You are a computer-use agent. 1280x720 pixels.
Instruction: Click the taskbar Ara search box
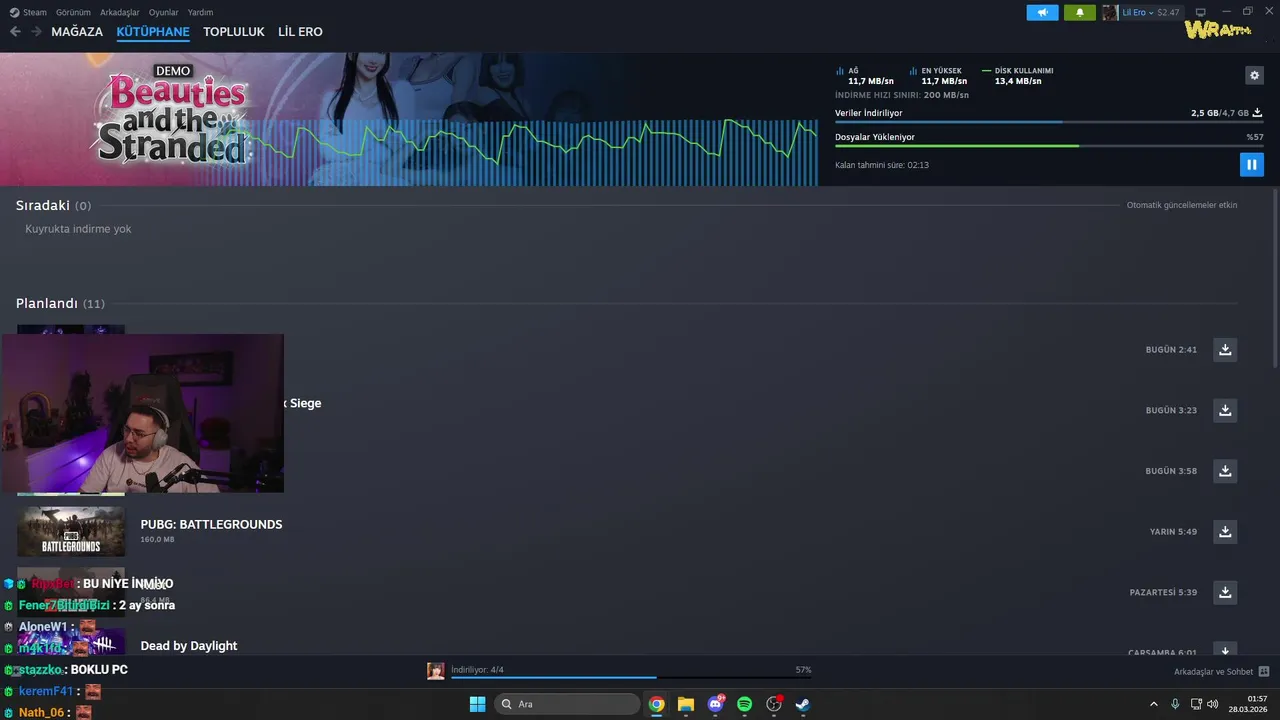coord(567,704)
